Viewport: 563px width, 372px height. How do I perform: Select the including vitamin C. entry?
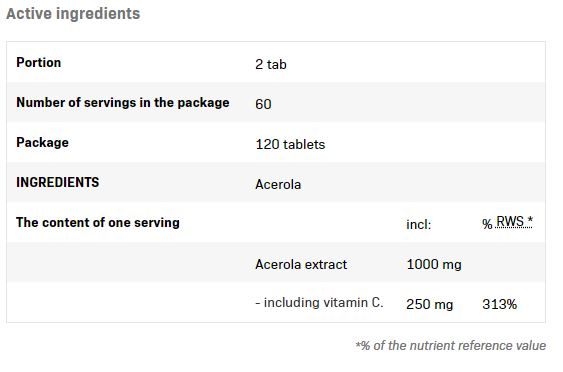(319, 303)
